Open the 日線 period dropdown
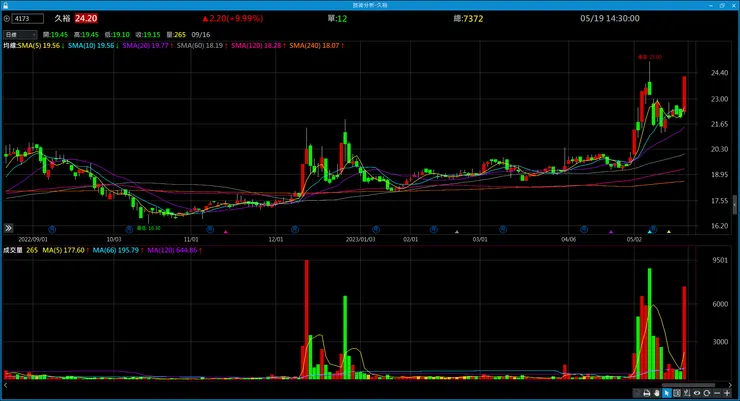 (20, 35)
